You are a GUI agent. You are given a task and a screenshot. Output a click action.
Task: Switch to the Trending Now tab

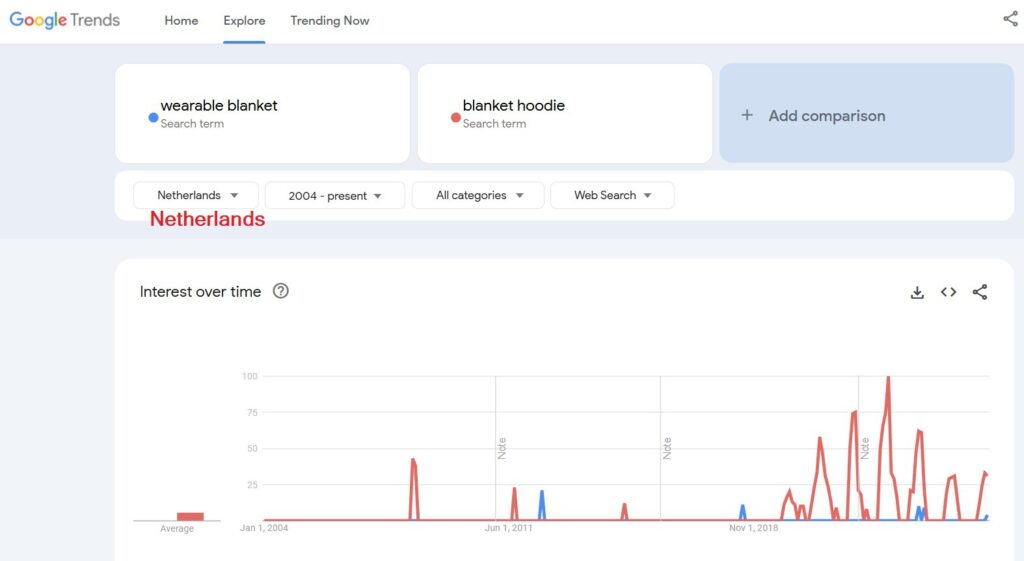tap(329, 21)
